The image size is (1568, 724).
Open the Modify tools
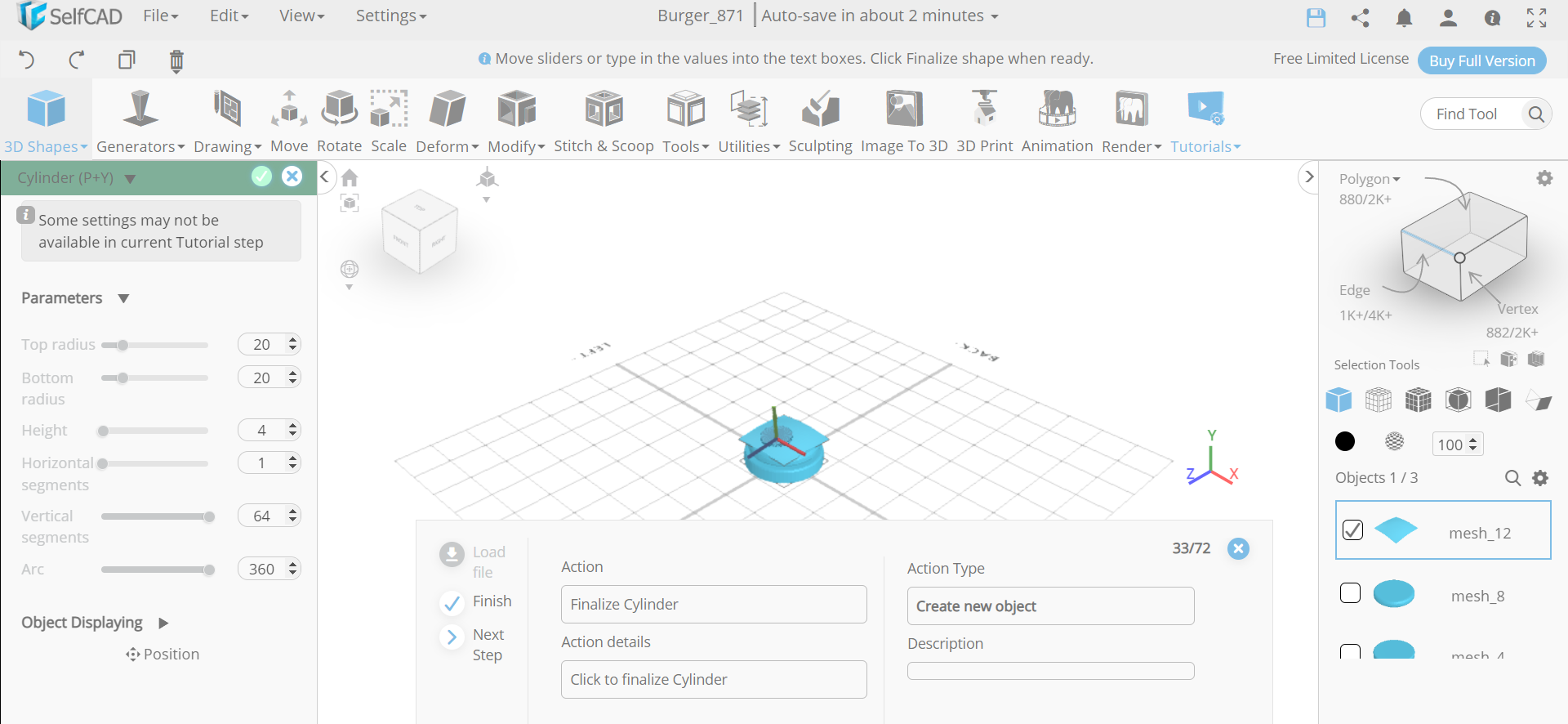516,121
